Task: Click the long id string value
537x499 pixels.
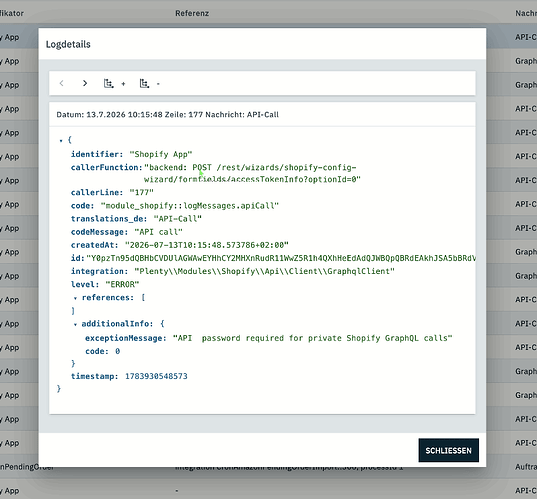Action: [x=281, y=258]
